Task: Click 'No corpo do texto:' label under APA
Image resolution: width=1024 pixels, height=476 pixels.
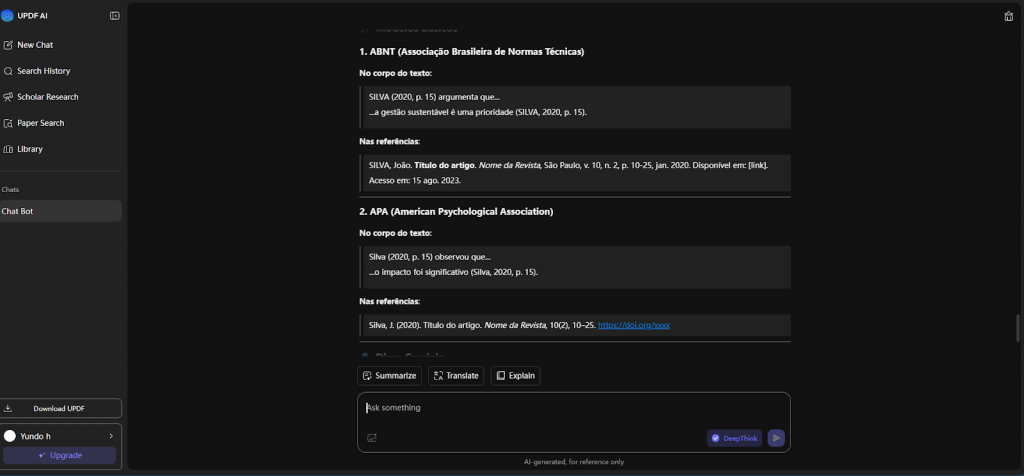Action: [x=395, y=233]
